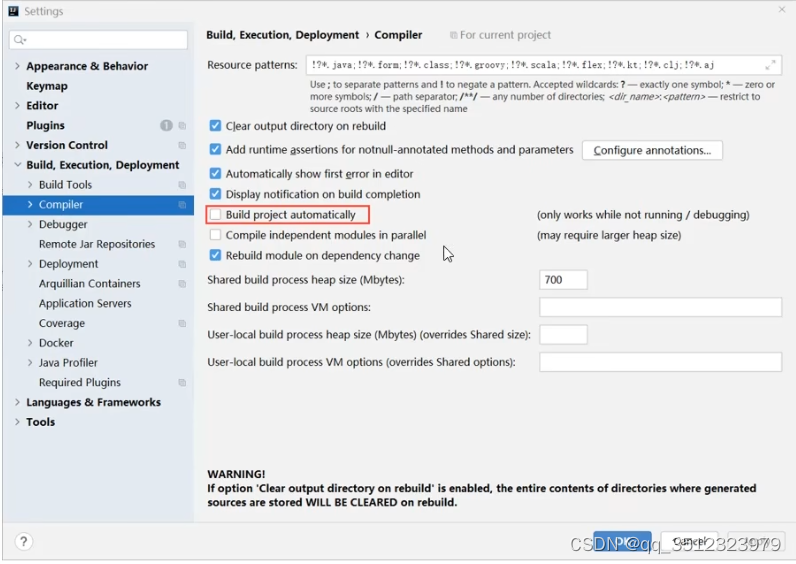The image size is (796, 564).
Task: Click the search magnifier icon in settings
Action: pyautogui.click(x=20, y=40)
